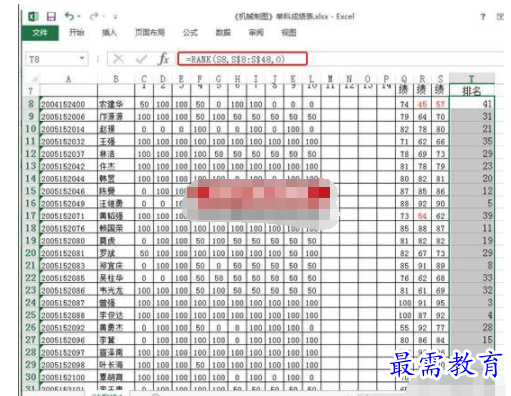This screenshot has width=511, height=396.
Task: Click rank 35 cell in row 11
Action: point(471,141)
